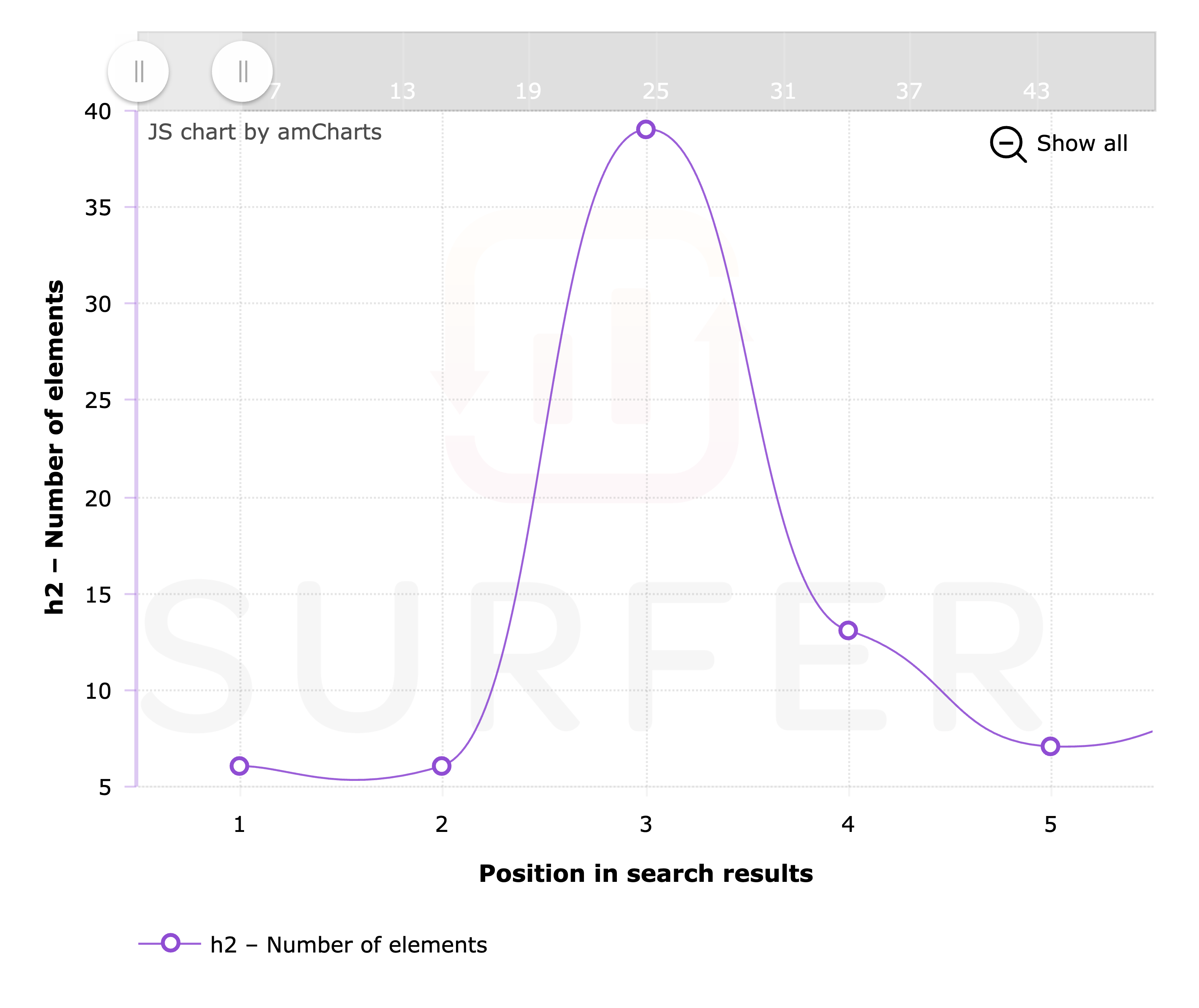This screenshot has width=1199, height=1008.
Task: Click scrollbar area near label 43
Action: (x=1036, y=91)
